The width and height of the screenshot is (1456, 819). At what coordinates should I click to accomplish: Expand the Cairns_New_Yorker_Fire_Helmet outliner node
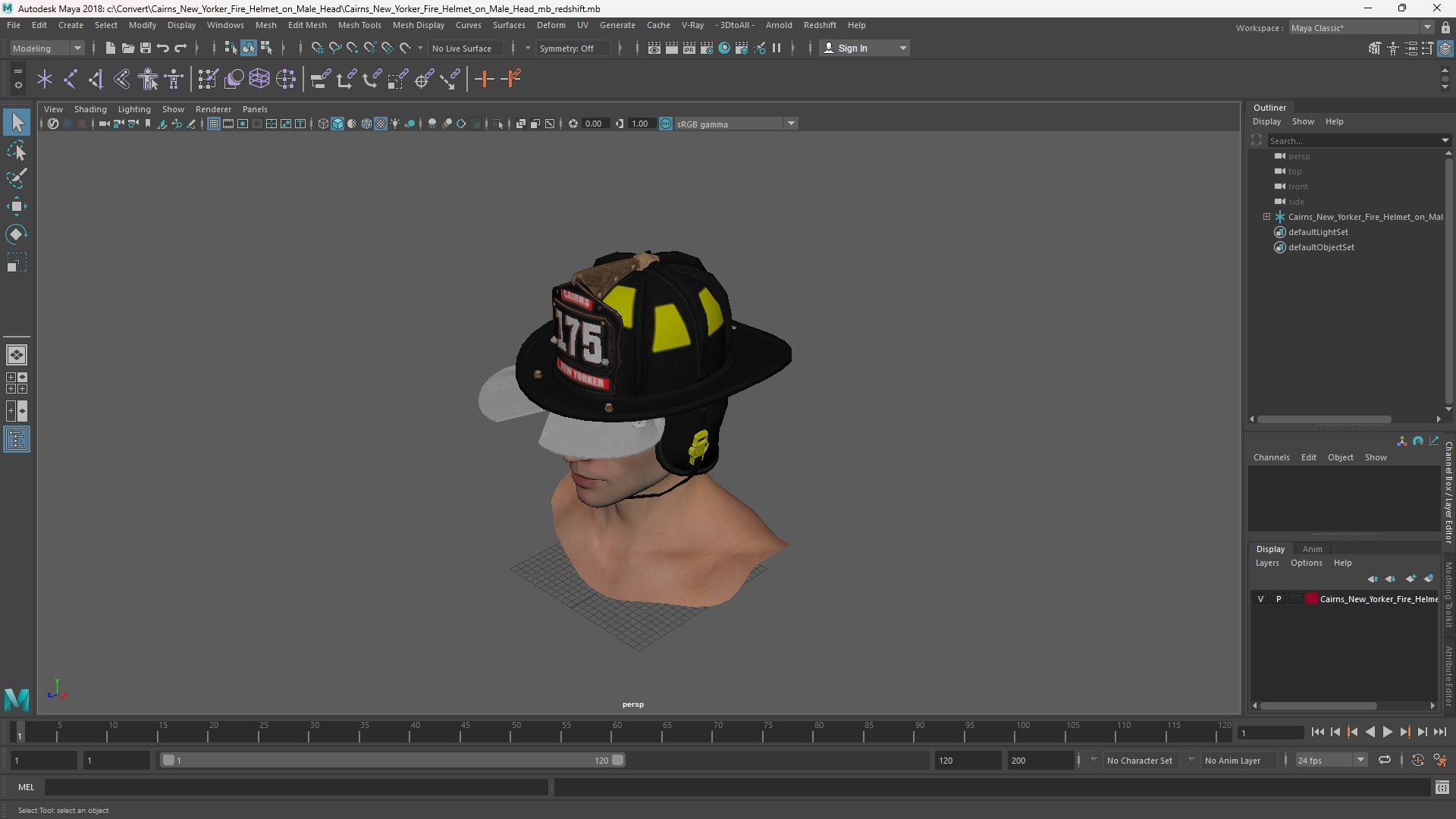click(x=1266, y=217)
